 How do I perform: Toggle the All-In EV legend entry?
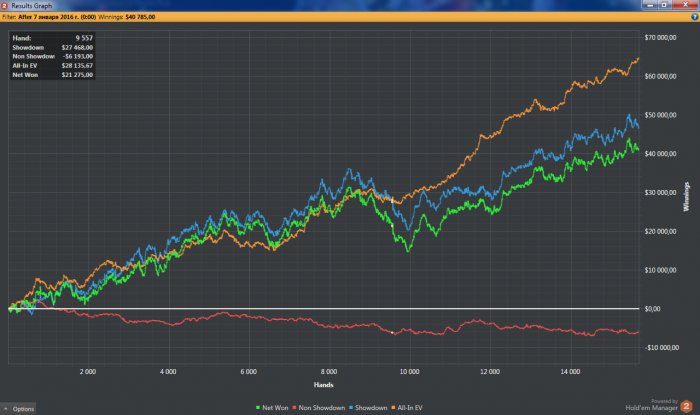point(407,408)
